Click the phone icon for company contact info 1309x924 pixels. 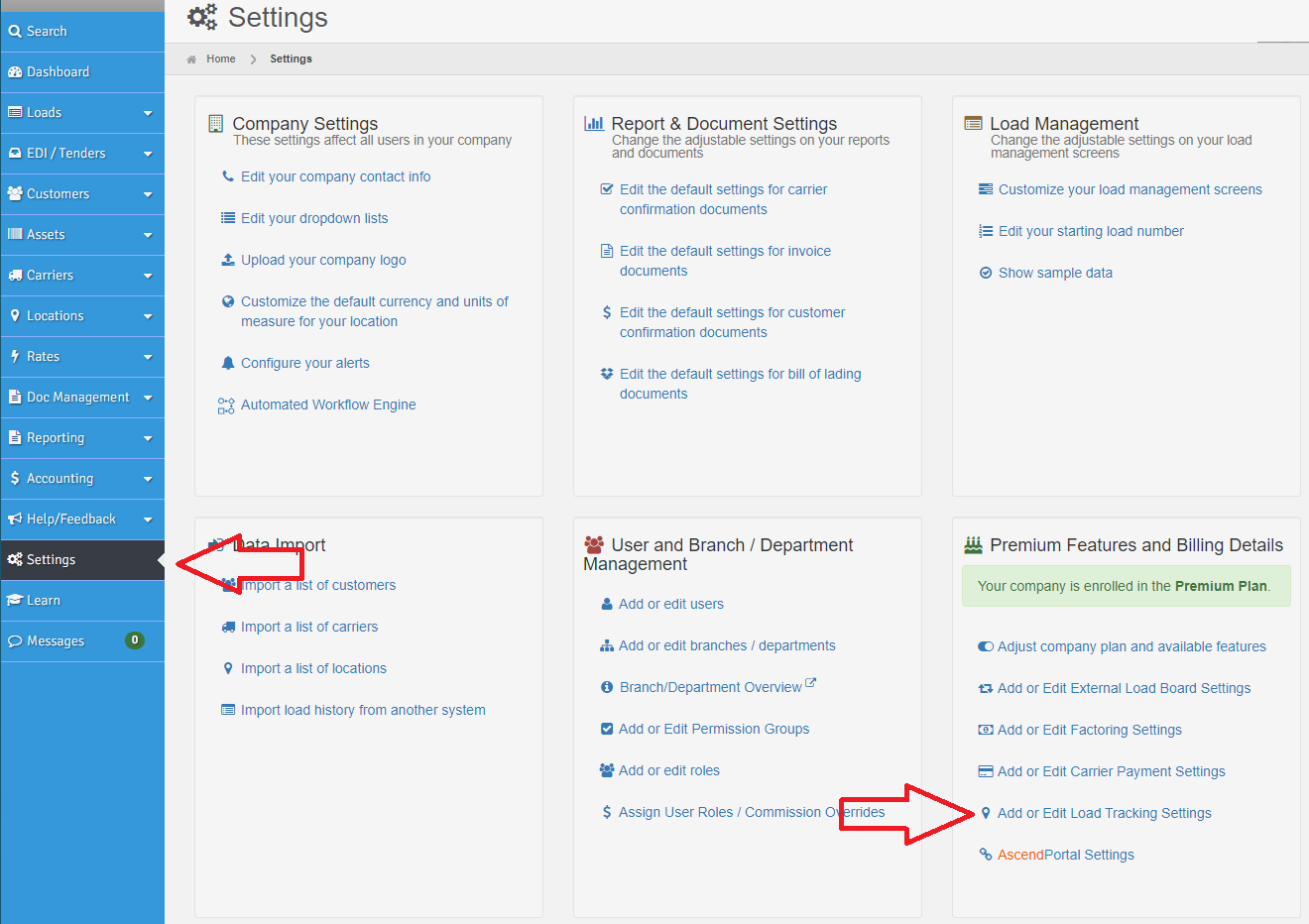(x=228, y=176)
